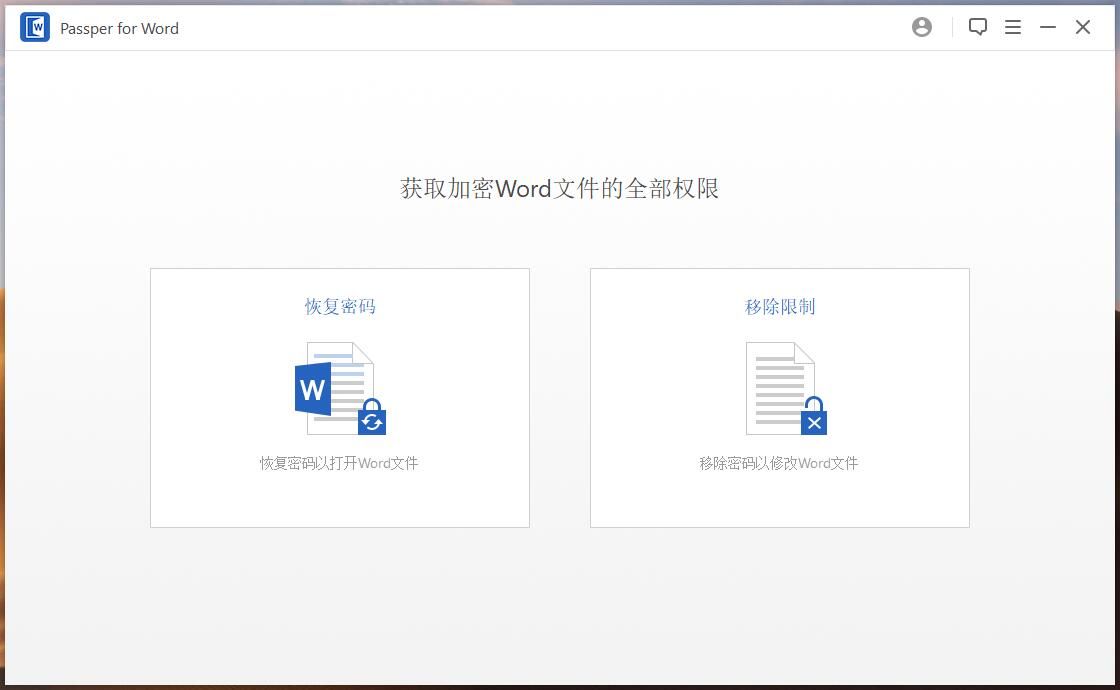Click the Passper for Word logo icon
Image resolution: width=1120 pixels, height=690 pixels.
pyautogui.click(x=35, y=28)
